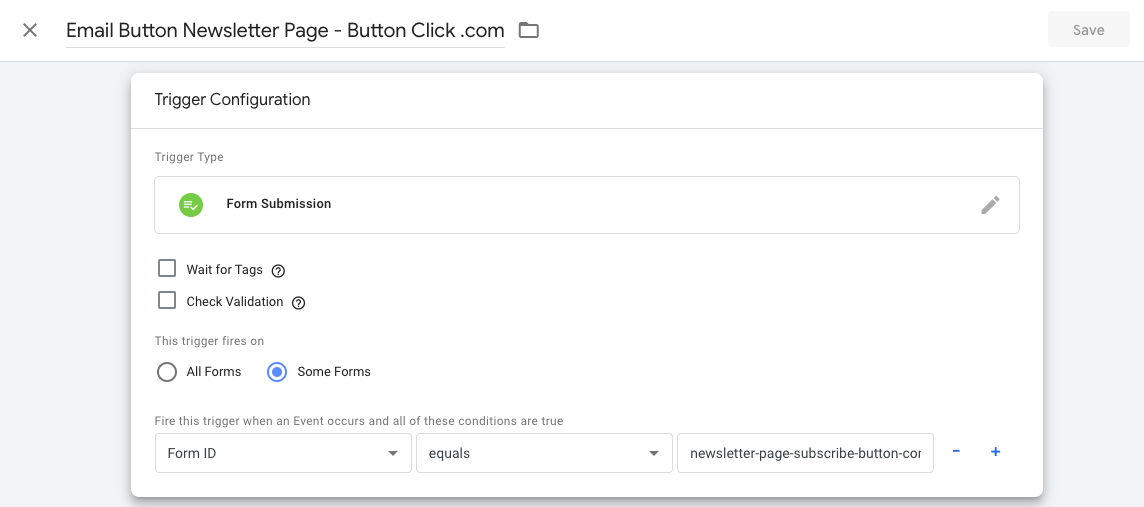This screenshot has width=1144, height=507.
Task: Open the equals operator dropdown
Action: click(544, 453)
